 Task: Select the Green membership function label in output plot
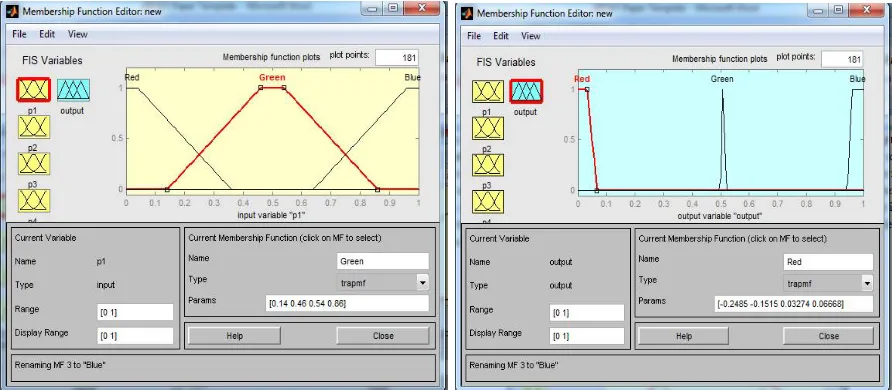(722, 79)
